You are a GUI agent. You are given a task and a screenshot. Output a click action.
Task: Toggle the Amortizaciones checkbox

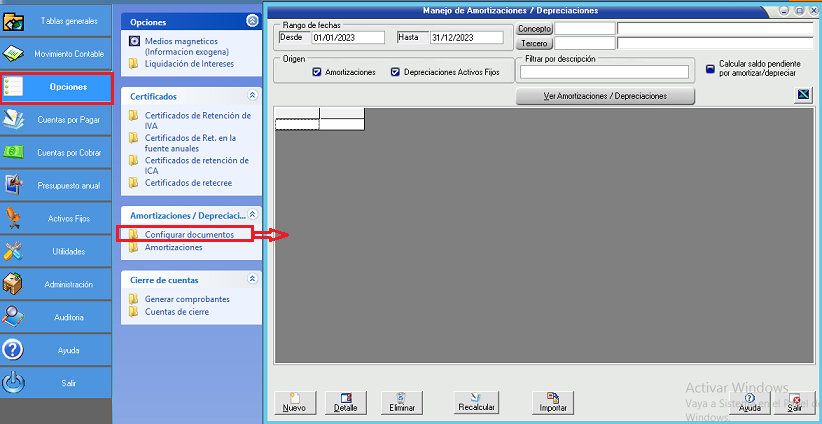(317, 73)
